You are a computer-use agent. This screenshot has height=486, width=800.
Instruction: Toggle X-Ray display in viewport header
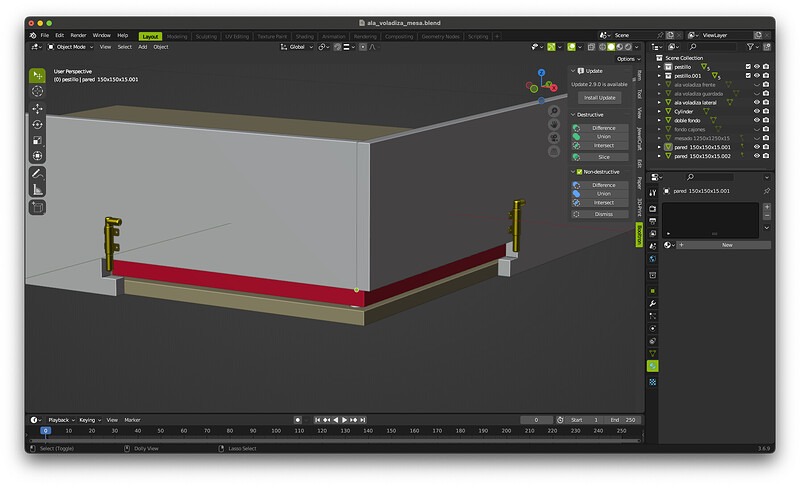tap(591, 47)
